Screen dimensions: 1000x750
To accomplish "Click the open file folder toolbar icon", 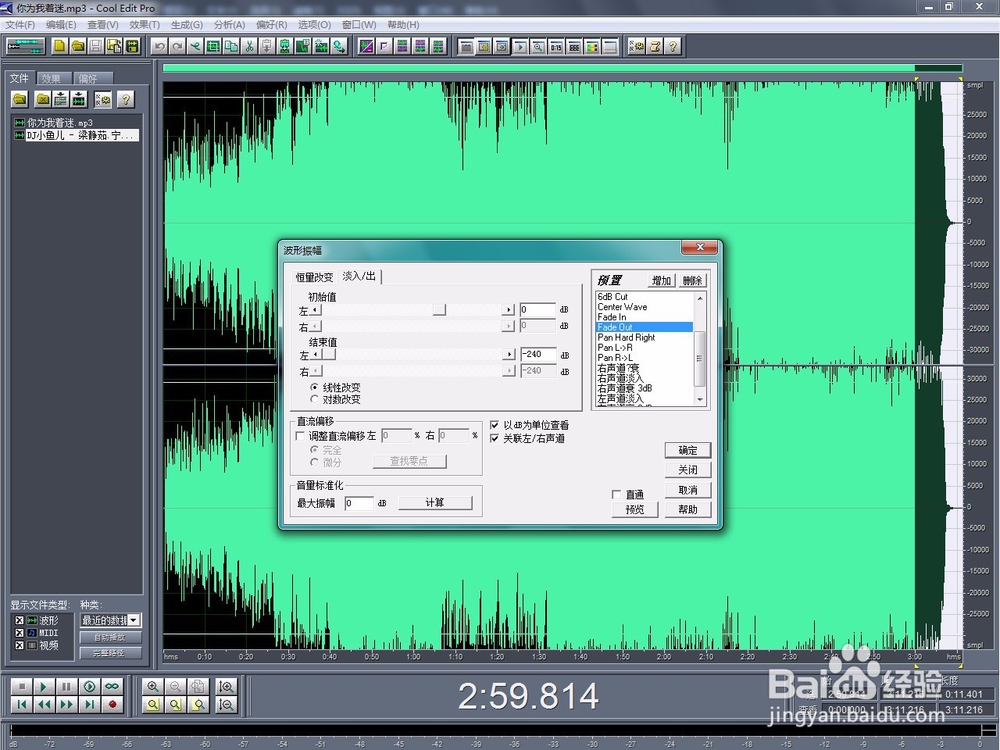I will (x=78, y=46).
